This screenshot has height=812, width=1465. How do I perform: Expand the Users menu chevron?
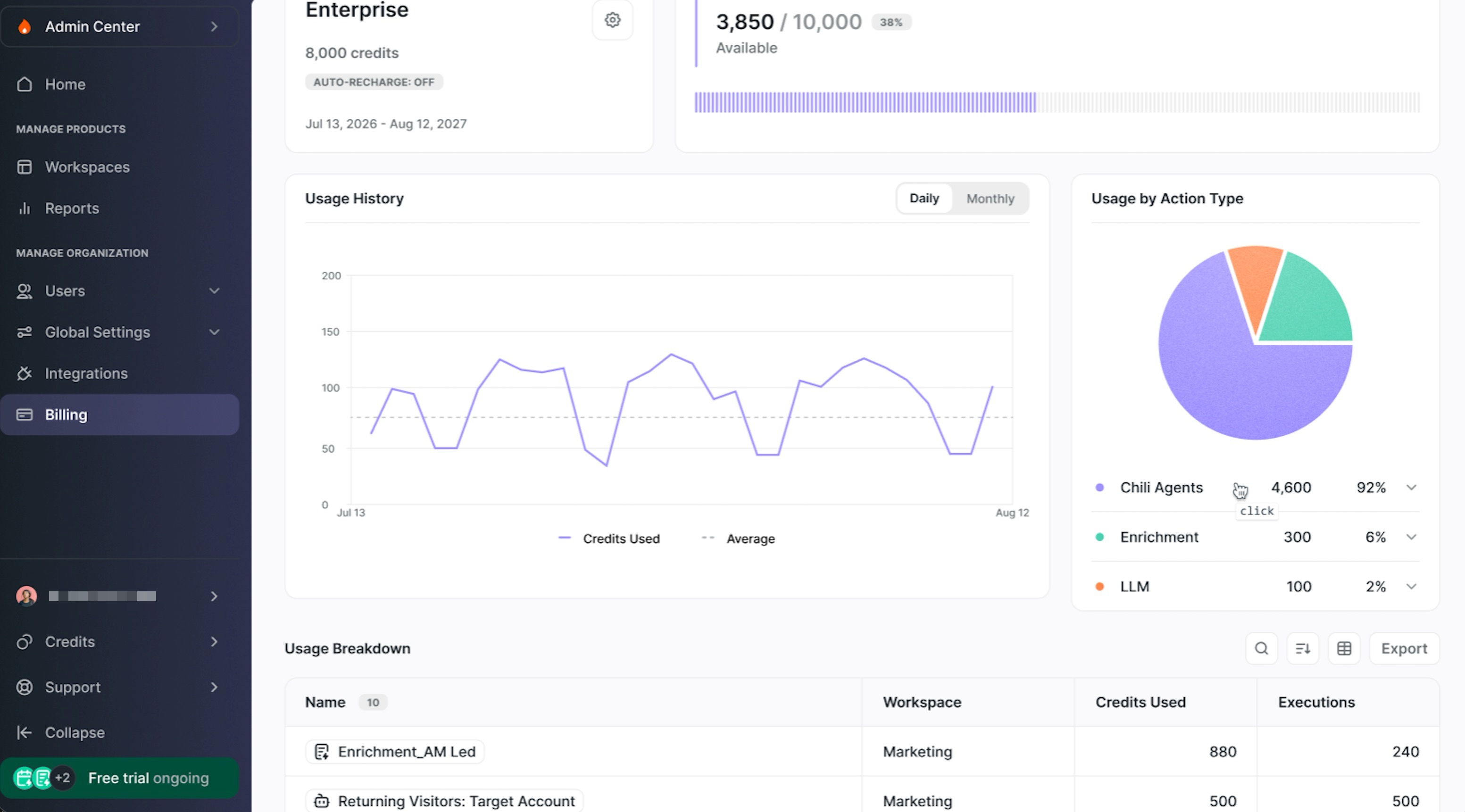point(214,291)
